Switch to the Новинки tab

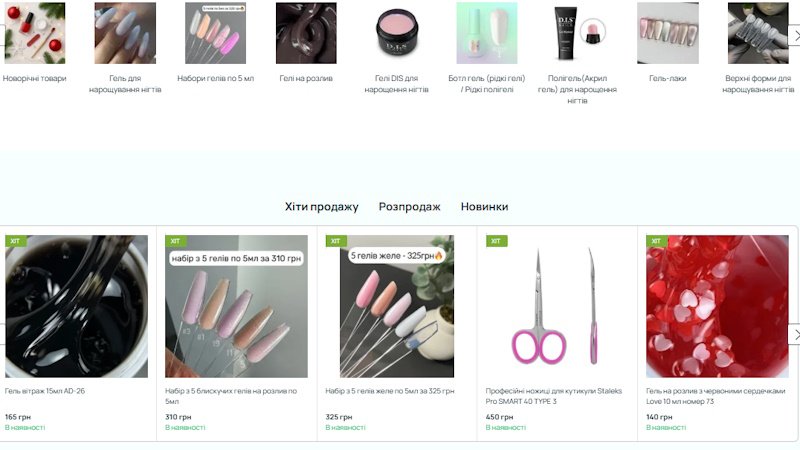(484, 207)
